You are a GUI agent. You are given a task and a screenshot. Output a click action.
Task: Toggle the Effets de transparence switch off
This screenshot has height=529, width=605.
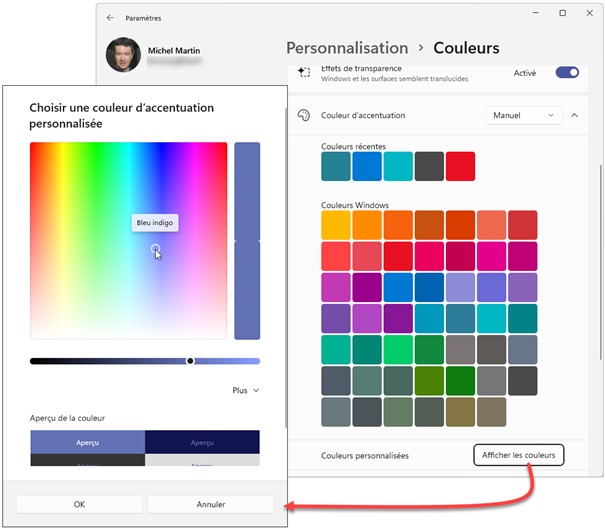point(567,73)
